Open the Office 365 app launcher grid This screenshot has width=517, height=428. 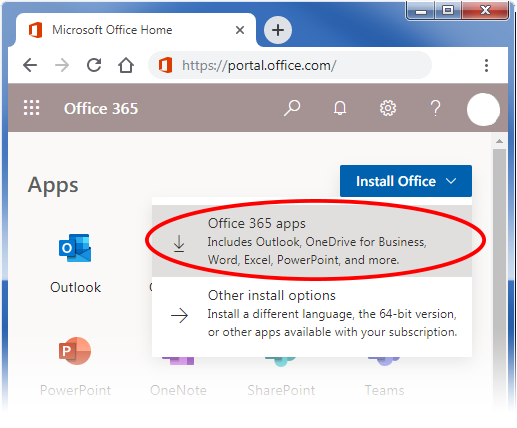[x=31, y=108]
